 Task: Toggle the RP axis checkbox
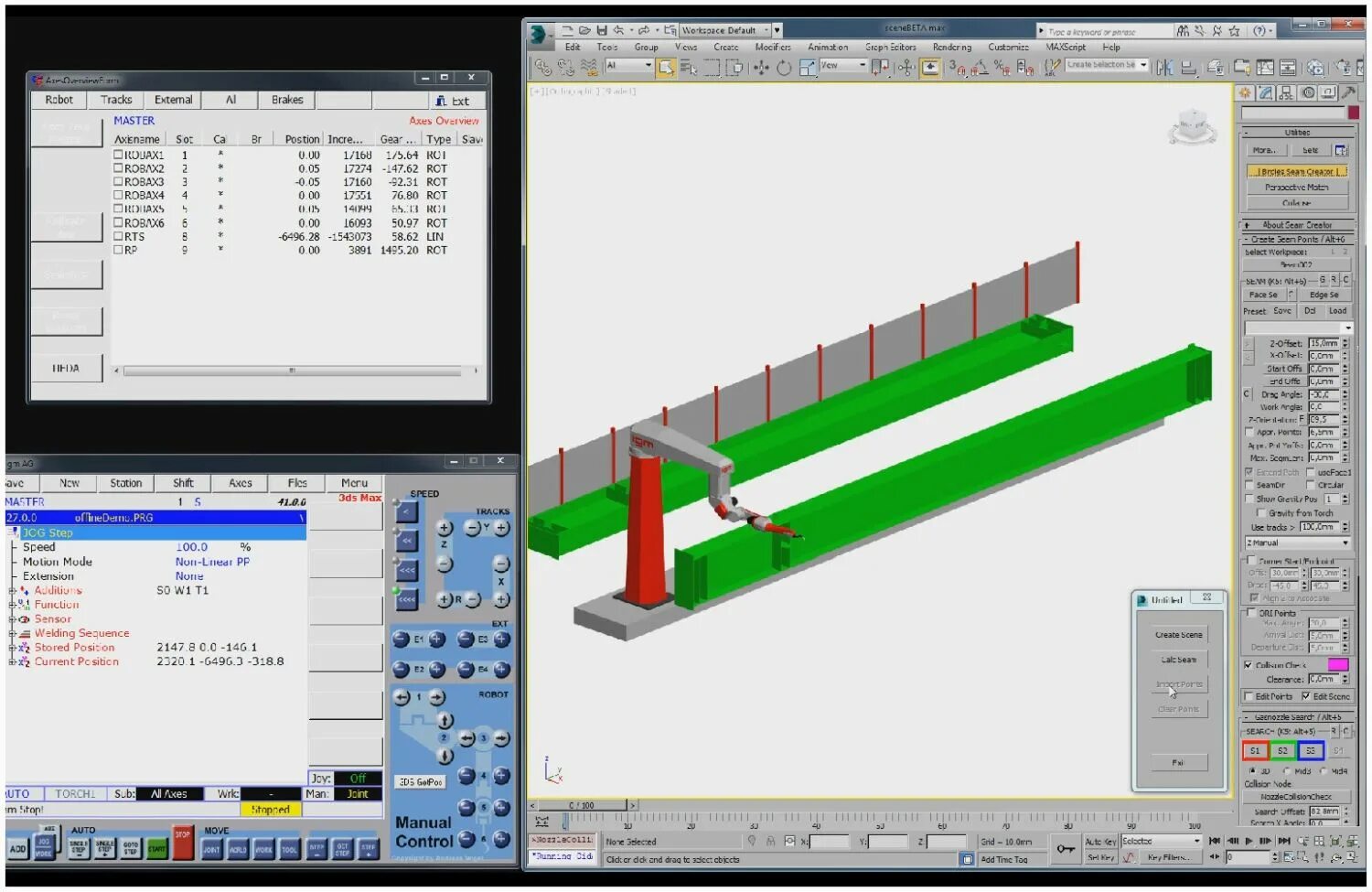click(x=118, y=250)
